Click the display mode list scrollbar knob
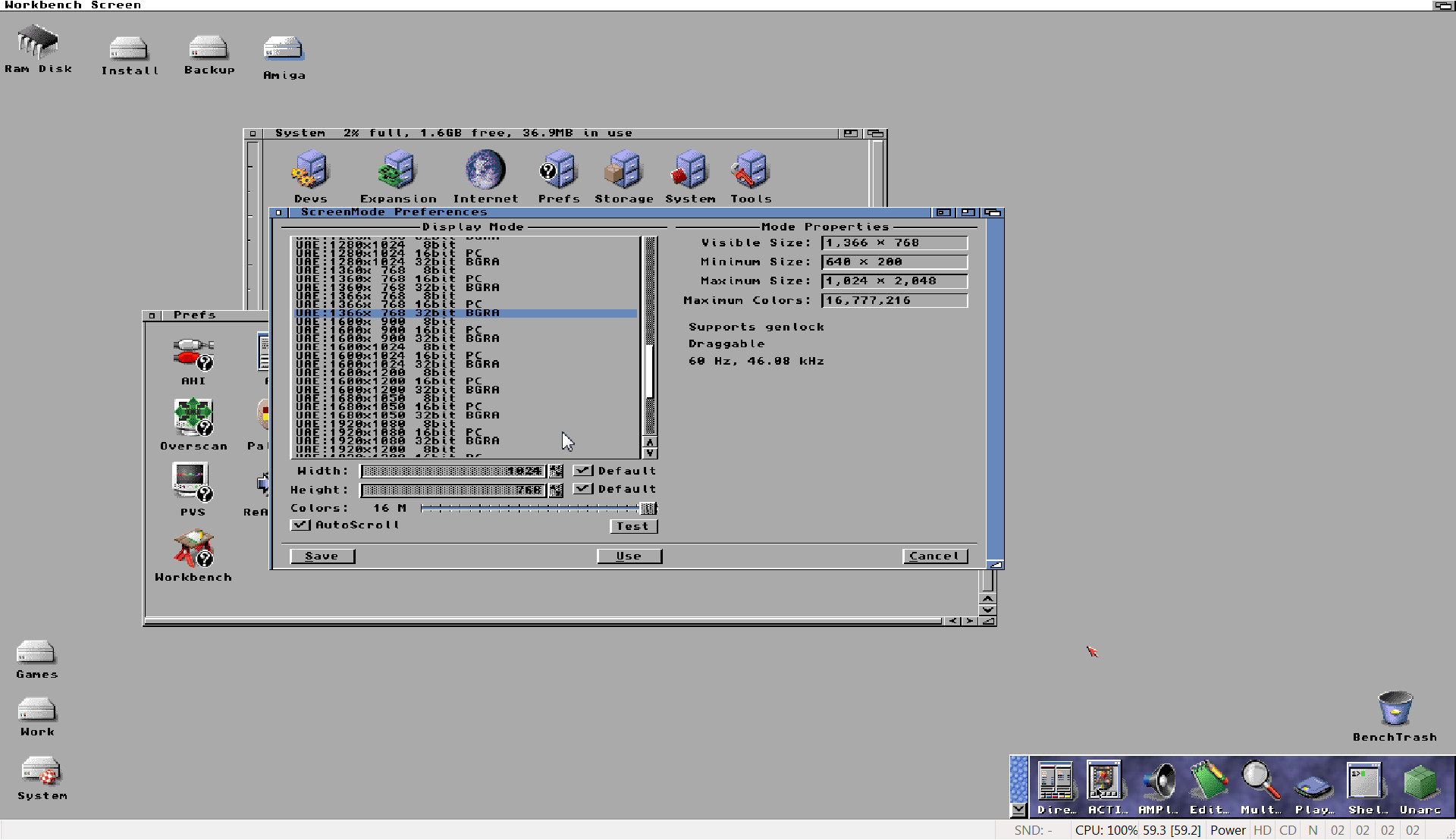 650,371
